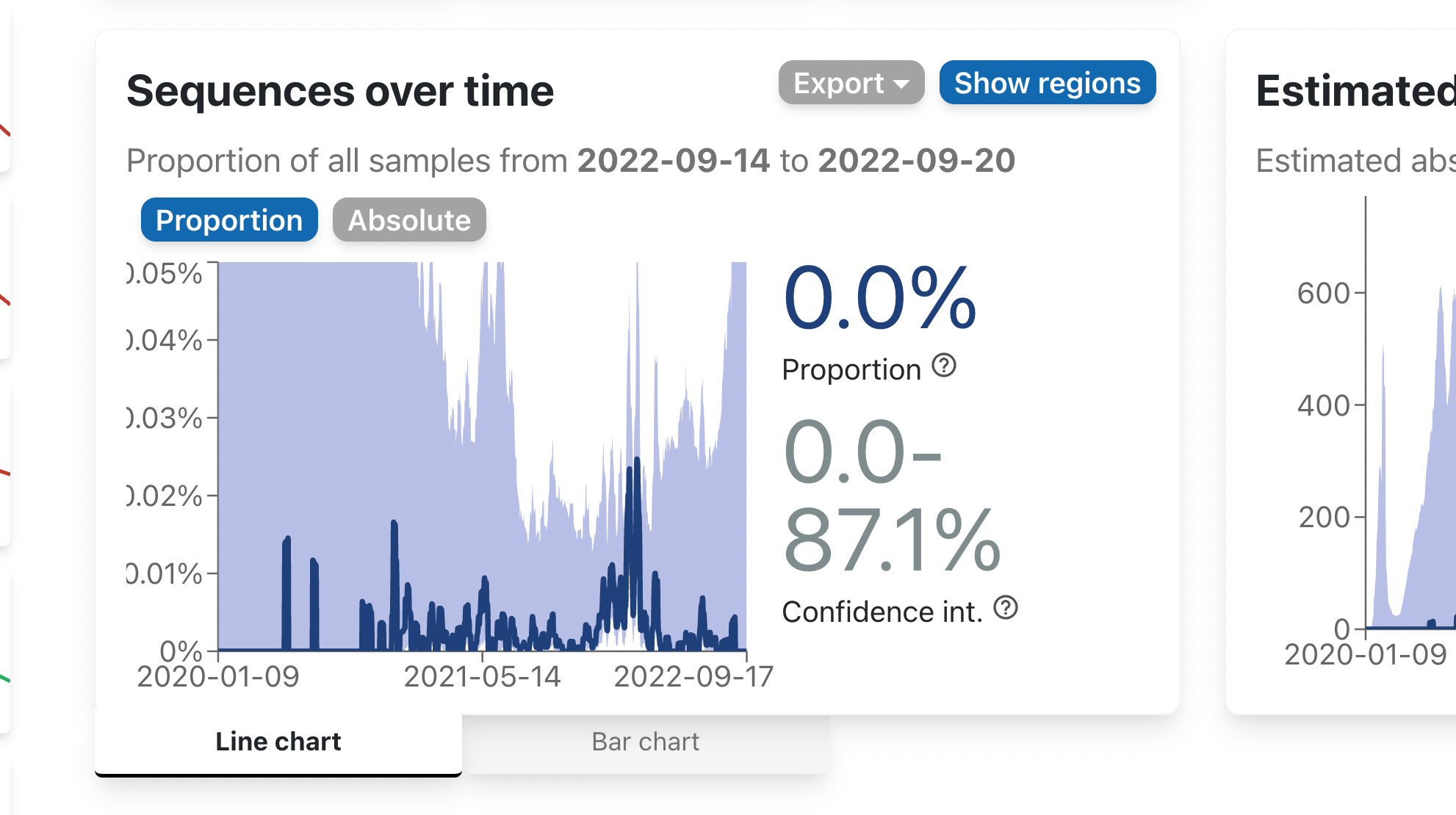Switch to Absolute values
Screen dimensions: 1456x815
409,220
